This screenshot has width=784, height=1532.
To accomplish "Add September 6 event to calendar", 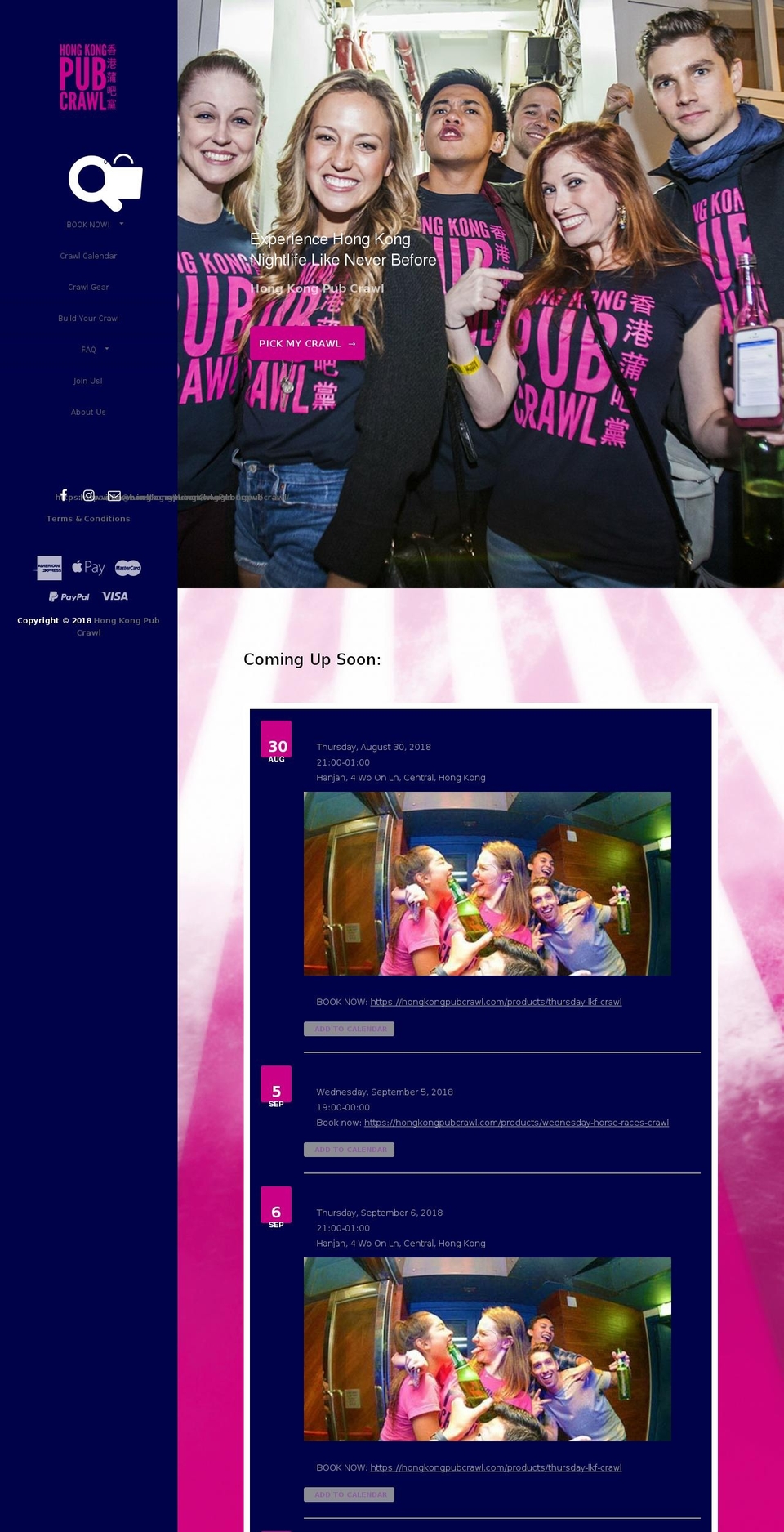I will click(349, 1494).
